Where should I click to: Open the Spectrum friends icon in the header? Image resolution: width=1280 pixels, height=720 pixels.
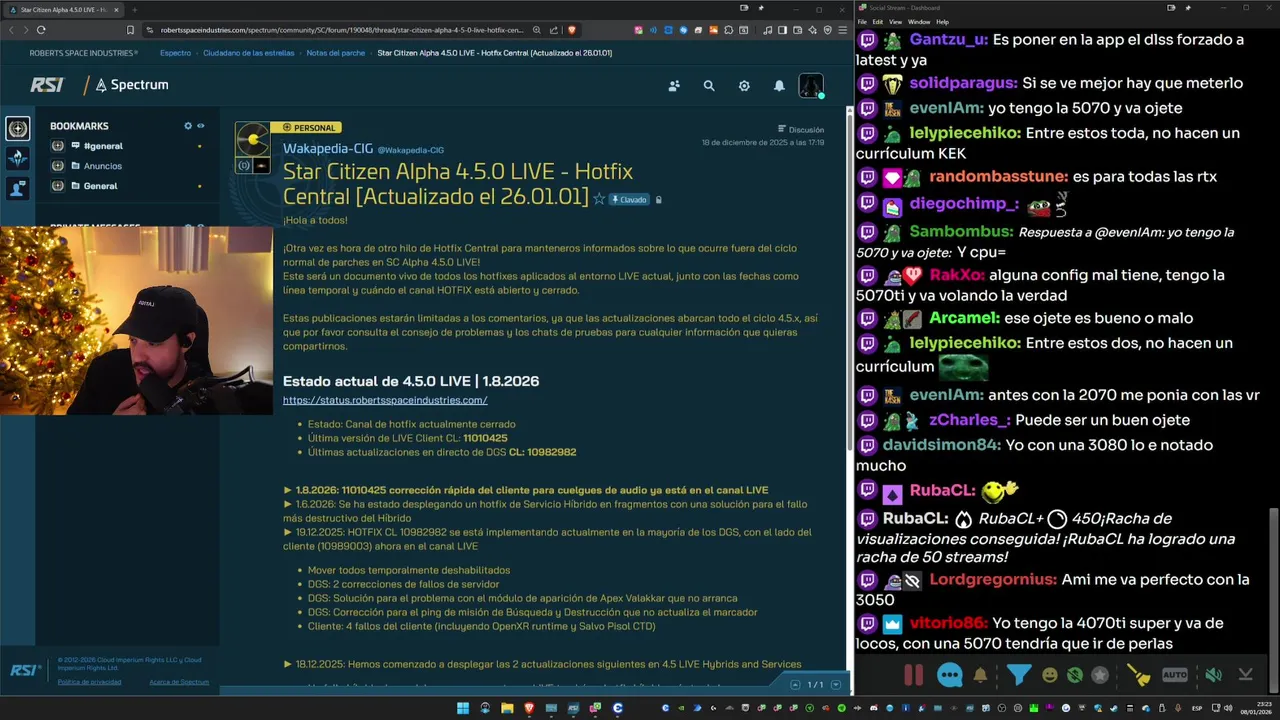click(x=674, y=86)
